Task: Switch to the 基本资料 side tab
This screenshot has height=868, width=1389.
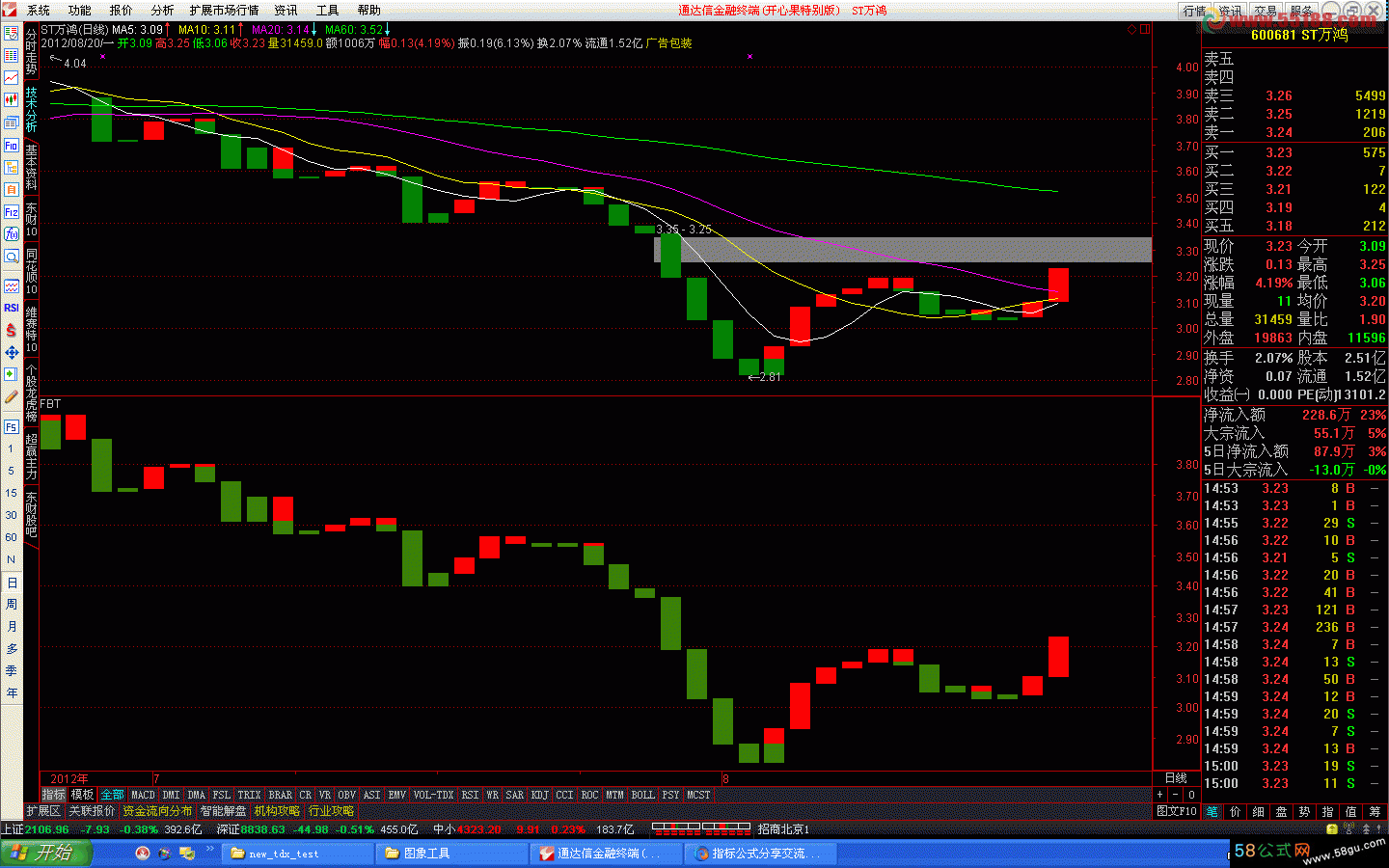Action: (31, 167)
